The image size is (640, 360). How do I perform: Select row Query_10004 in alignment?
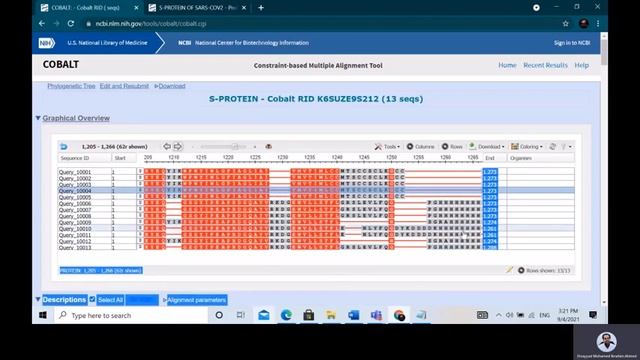316,191
